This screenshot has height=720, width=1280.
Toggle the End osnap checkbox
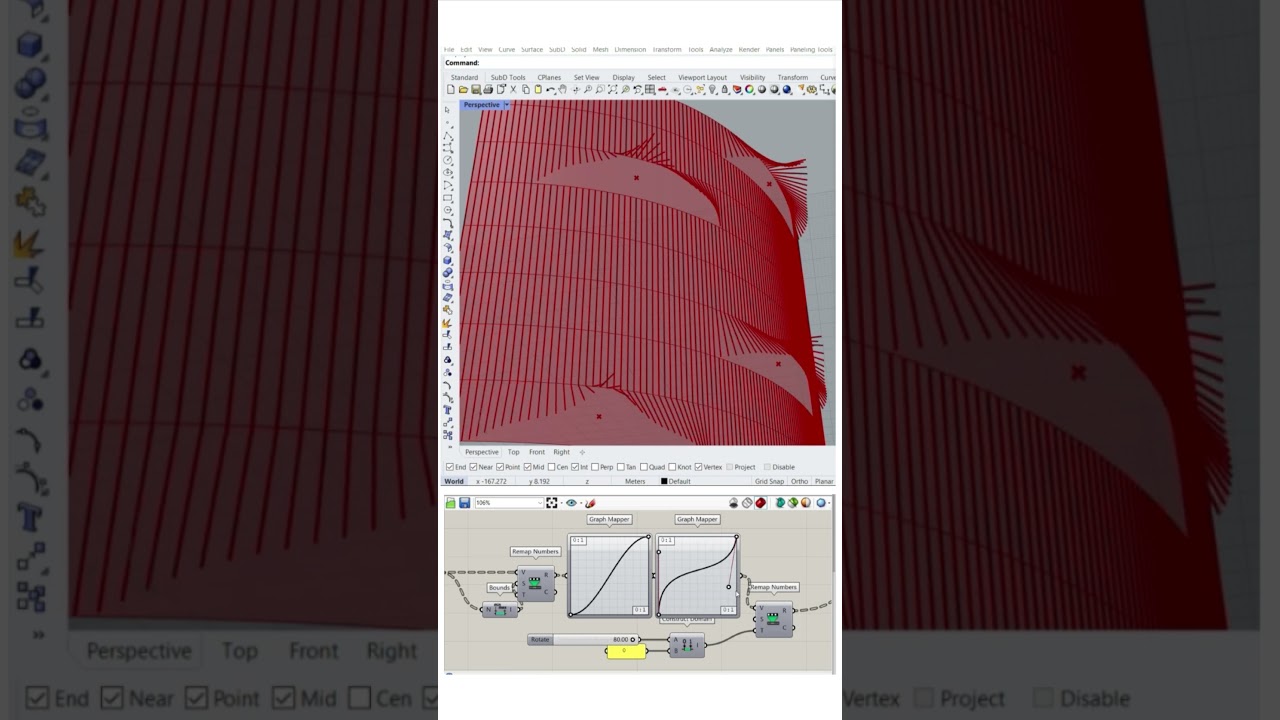(x=450, y=467)
